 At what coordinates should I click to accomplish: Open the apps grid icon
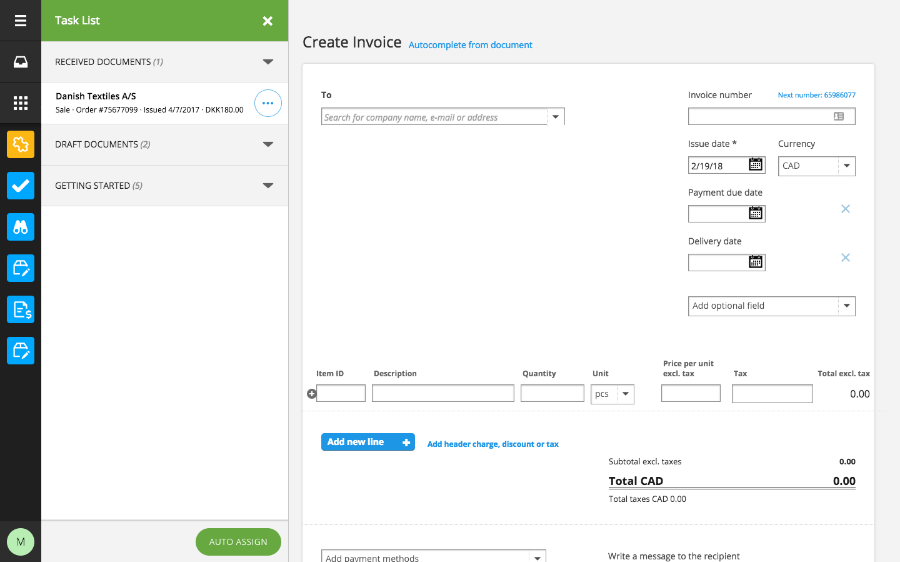(21, 103)
